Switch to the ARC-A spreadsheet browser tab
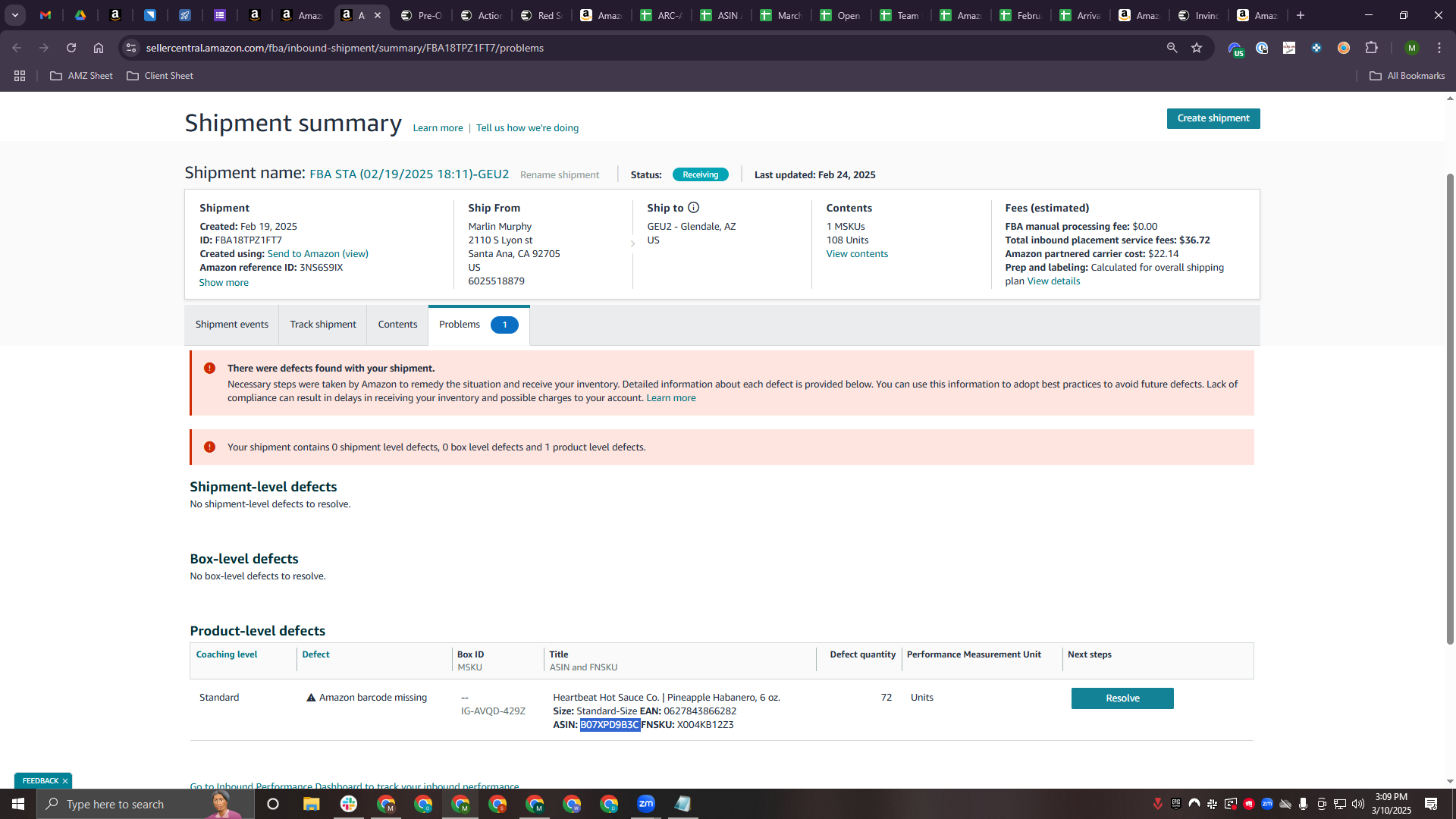The image size is (1456, 819). tap(662, 15)
